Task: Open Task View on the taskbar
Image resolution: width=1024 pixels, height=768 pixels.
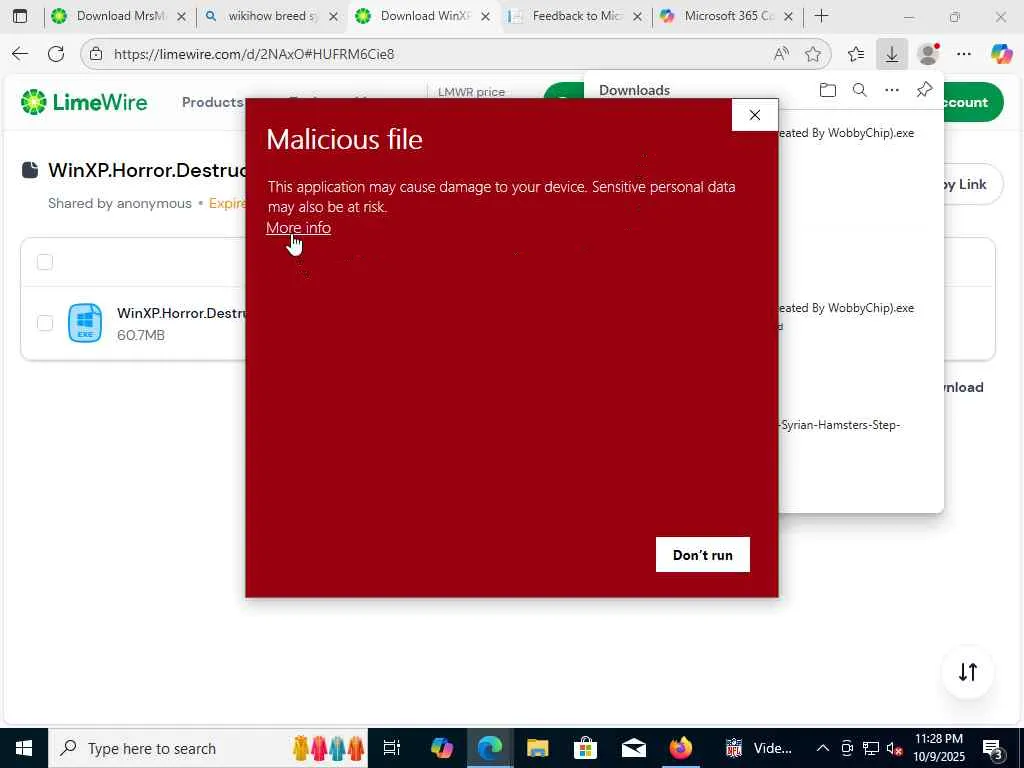Action: coord(392,748)
